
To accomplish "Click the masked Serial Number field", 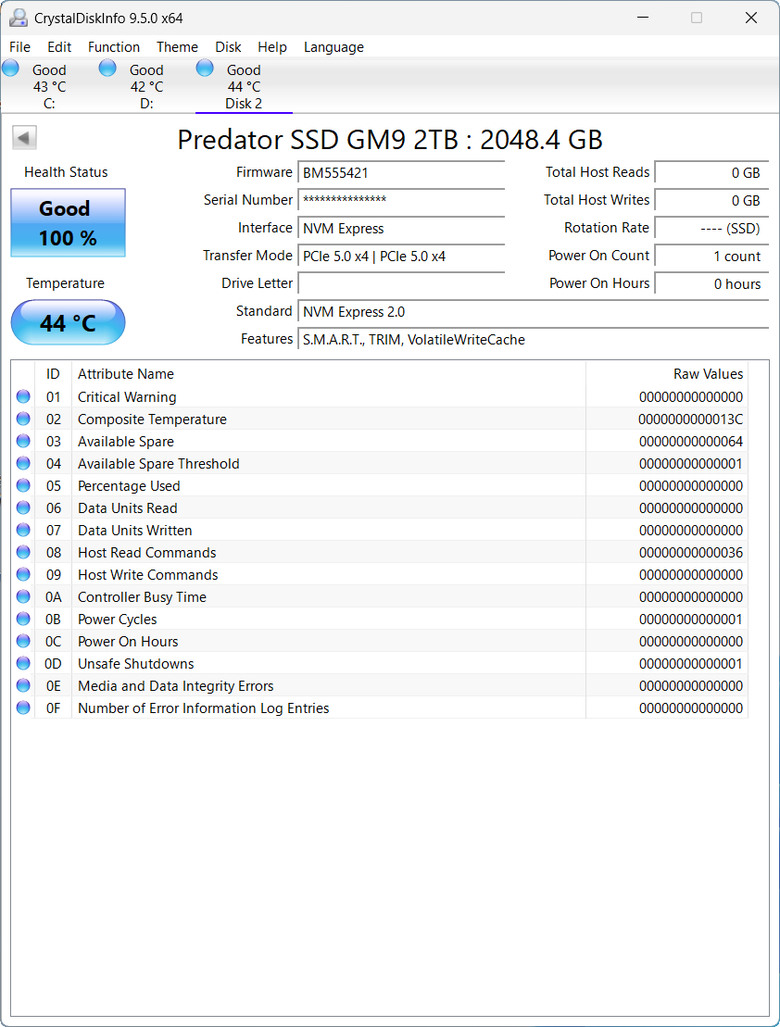I will [401, 200].
